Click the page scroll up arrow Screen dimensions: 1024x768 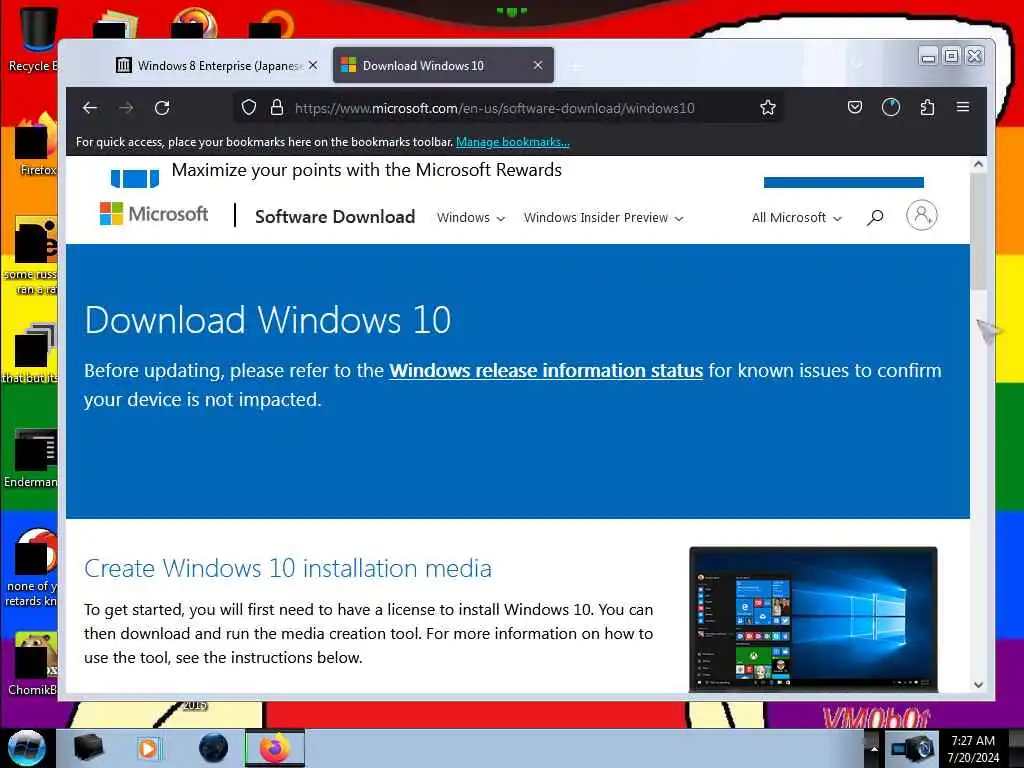(978, 165)
